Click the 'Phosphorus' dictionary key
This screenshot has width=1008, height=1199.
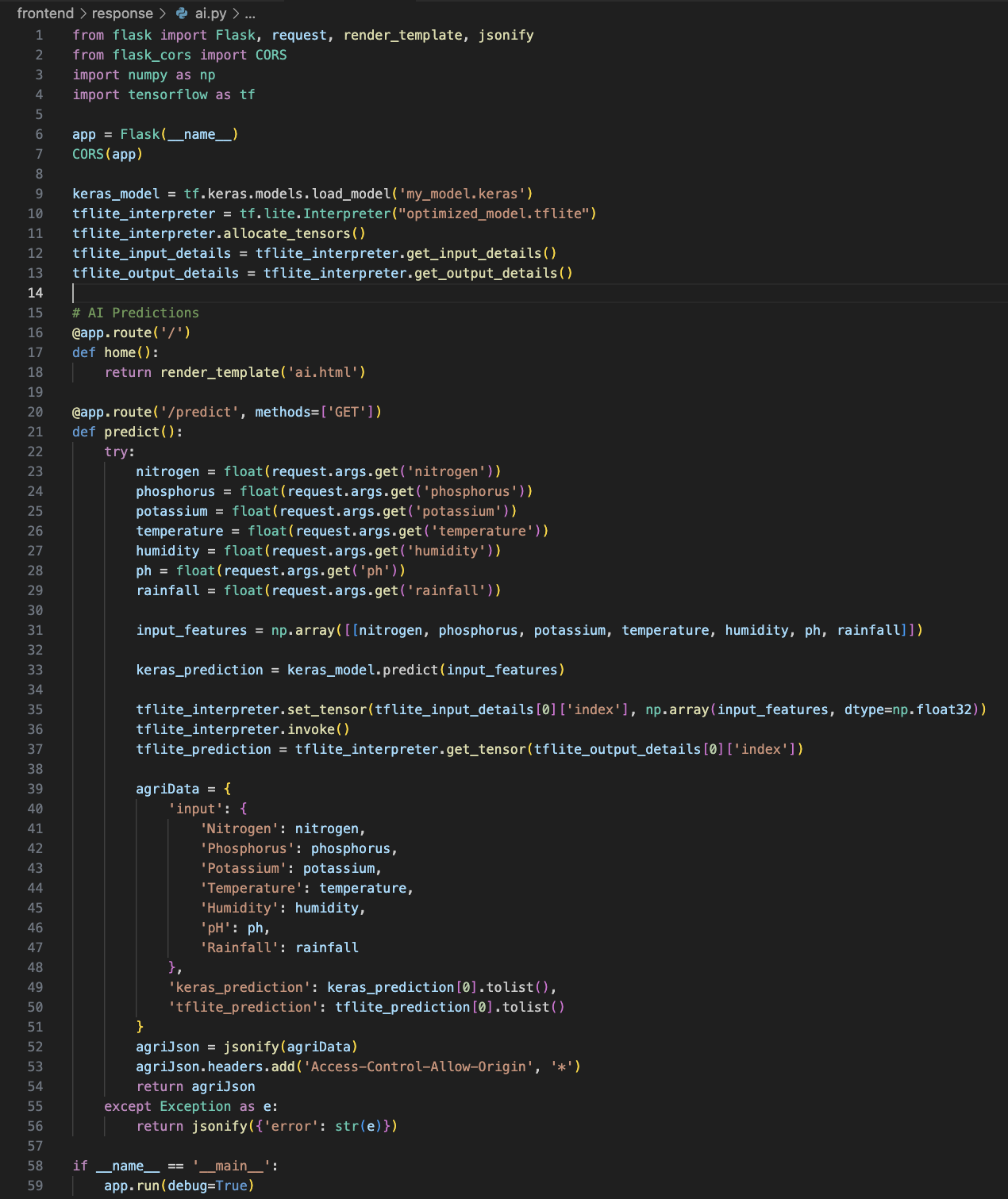tap(247, 848)
